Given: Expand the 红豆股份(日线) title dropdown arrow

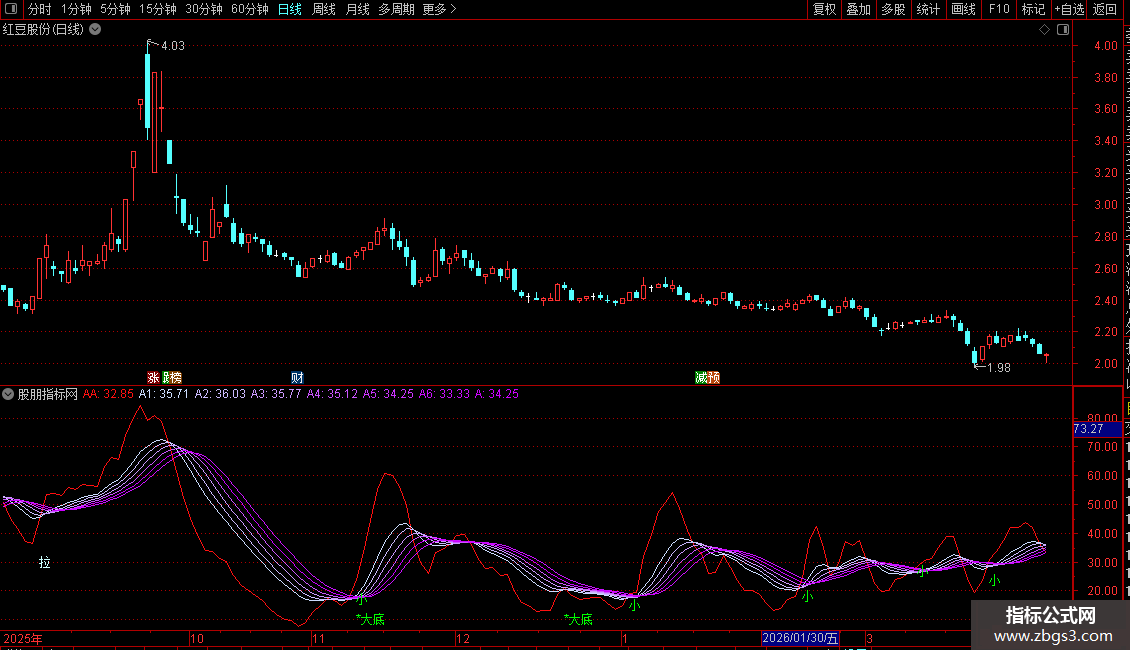Looking at the screenshot, I should (x=95, y=30).
